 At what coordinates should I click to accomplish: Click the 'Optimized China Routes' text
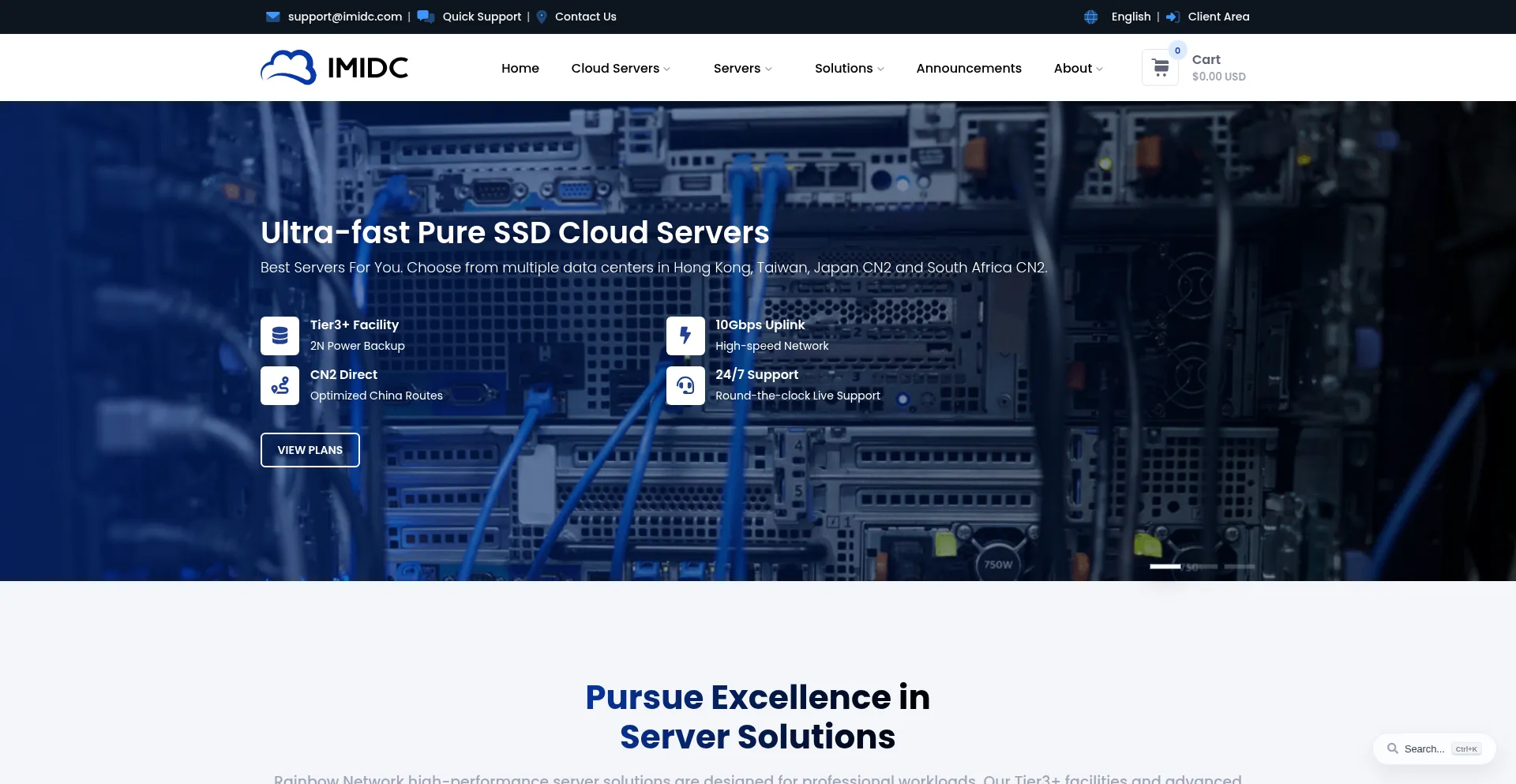click(377, 396)
